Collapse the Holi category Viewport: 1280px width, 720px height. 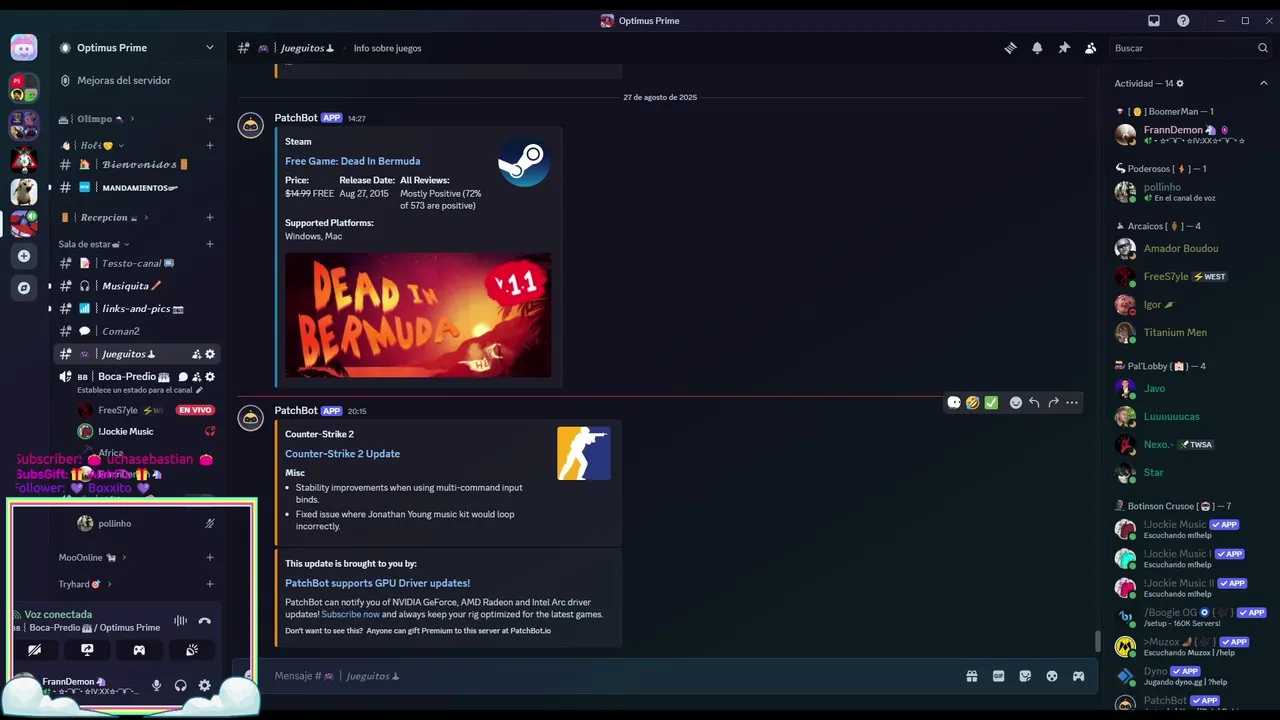tap(91, 145)
